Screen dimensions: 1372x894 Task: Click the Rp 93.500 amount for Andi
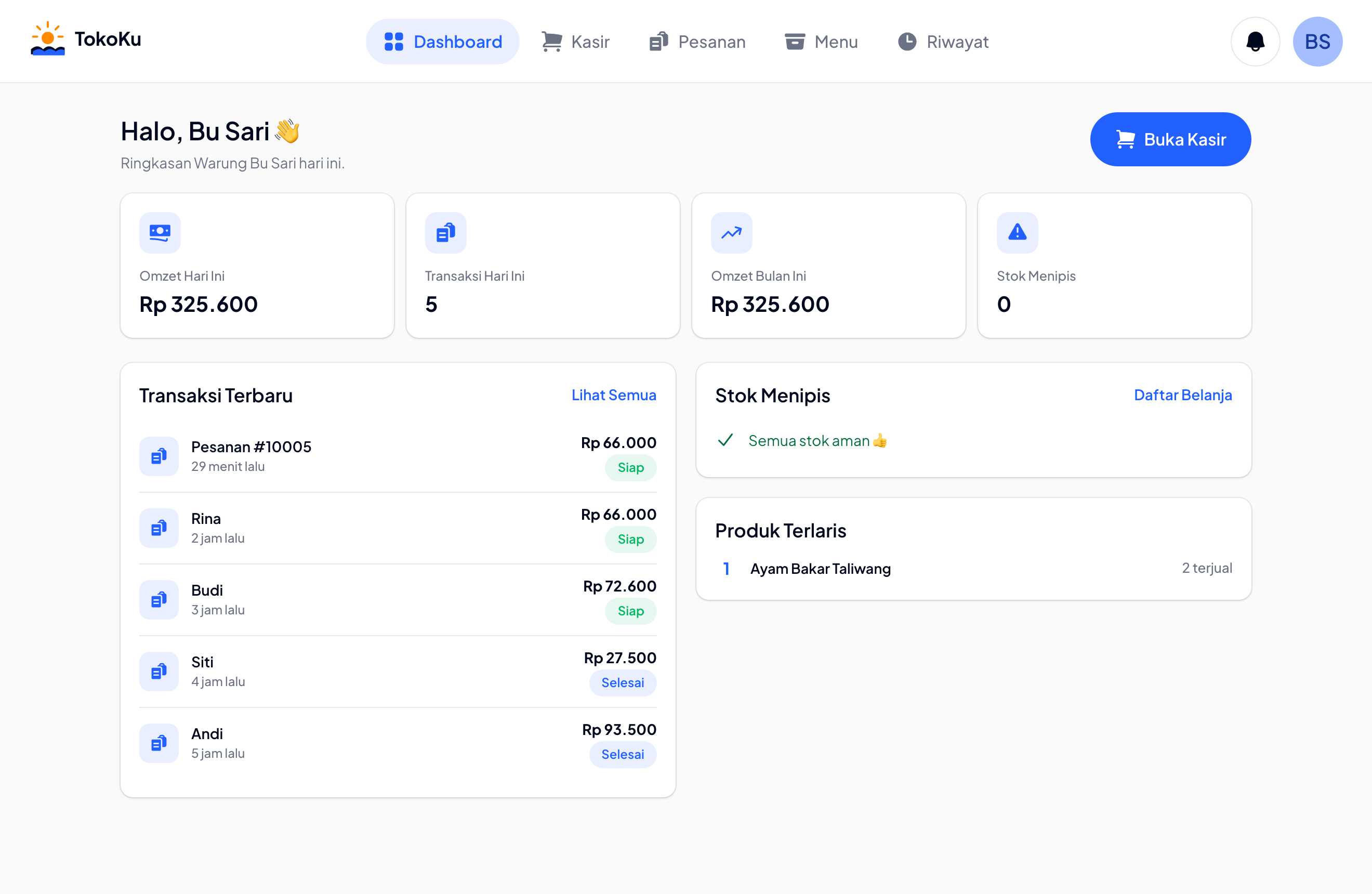(619, 730)
